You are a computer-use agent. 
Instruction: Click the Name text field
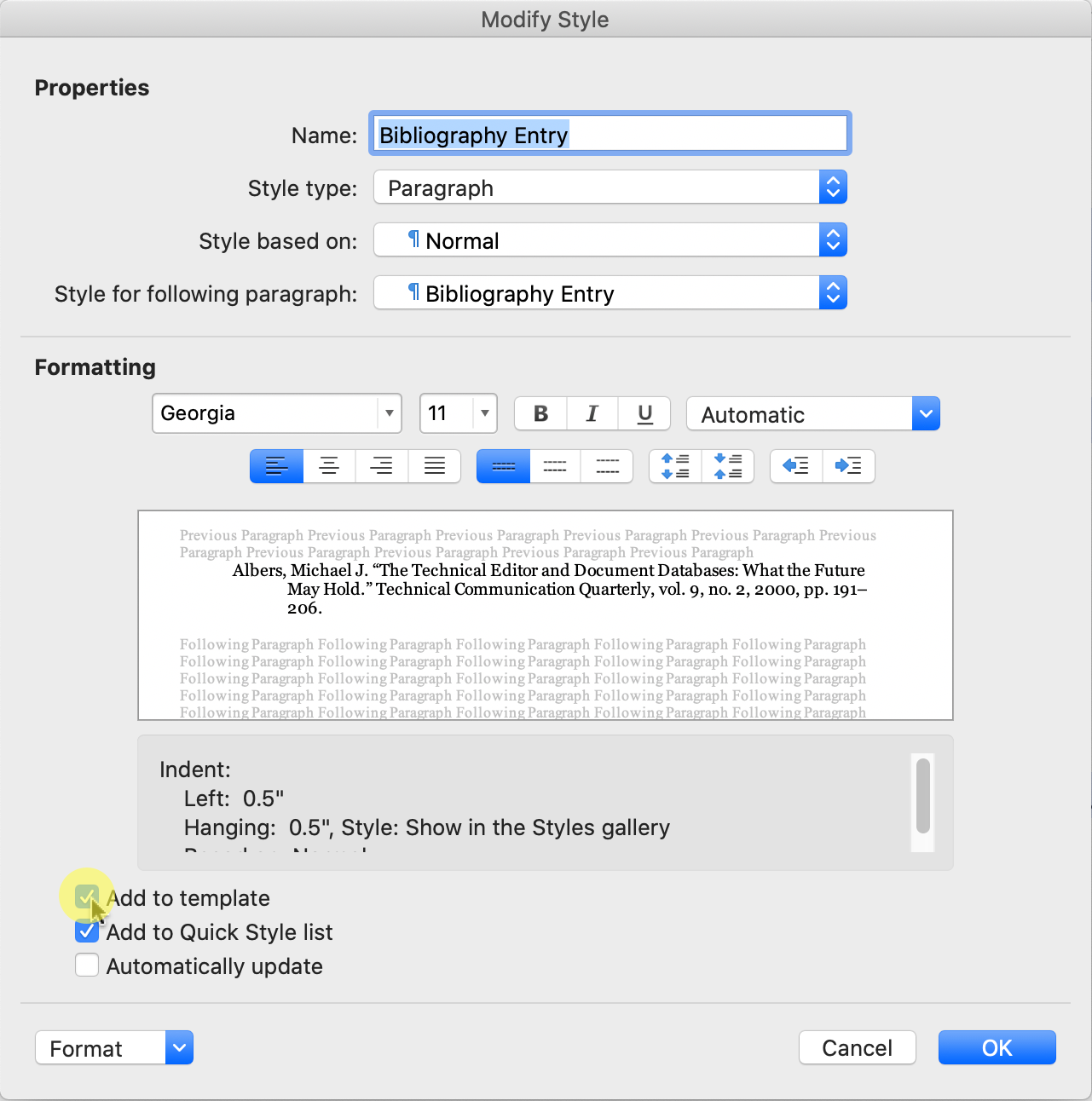pyautogui.click(x=610, y=135)
